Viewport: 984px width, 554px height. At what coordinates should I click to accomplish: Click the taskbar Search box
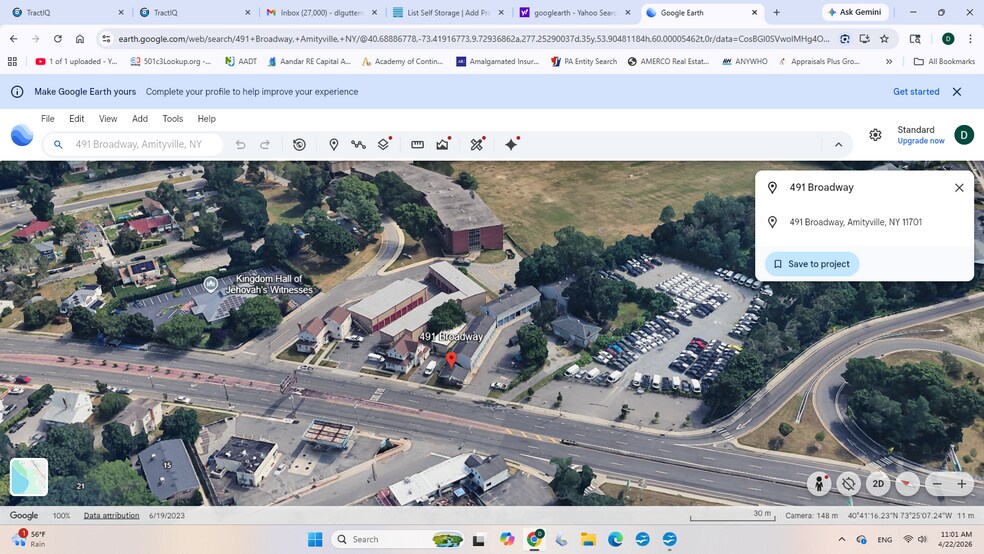click(395, 539)
